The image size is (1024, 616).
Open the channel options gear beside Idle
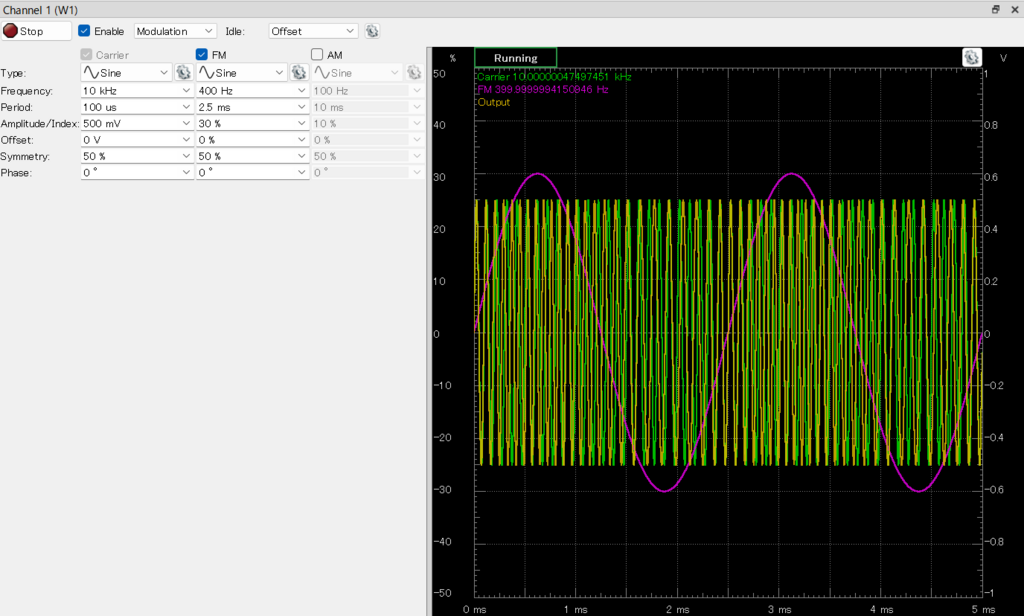pos(372,31)
